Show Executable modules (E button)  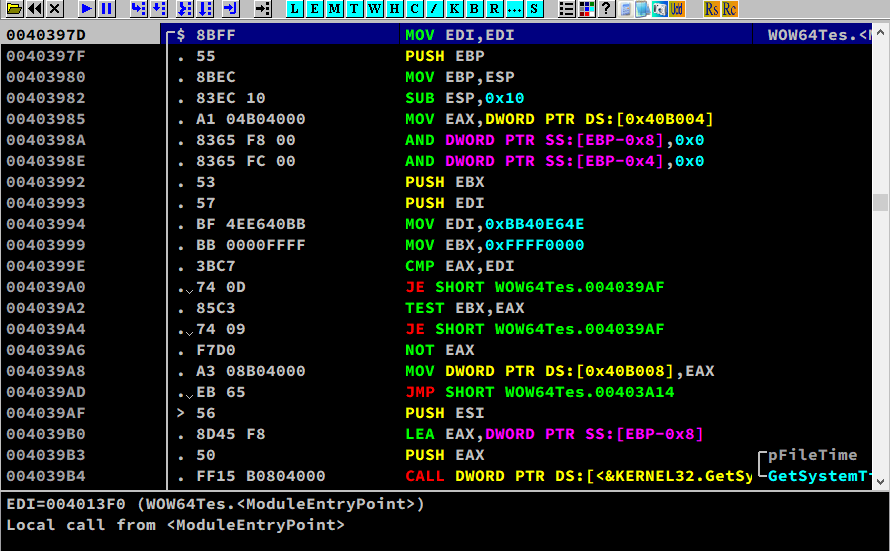[x=315, y=9]
